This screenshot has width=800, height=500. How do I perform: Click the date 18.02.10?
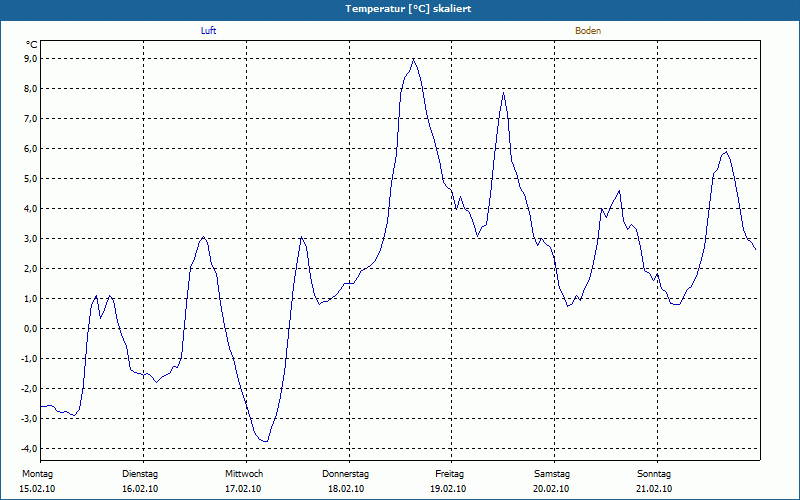pos(346,489)
